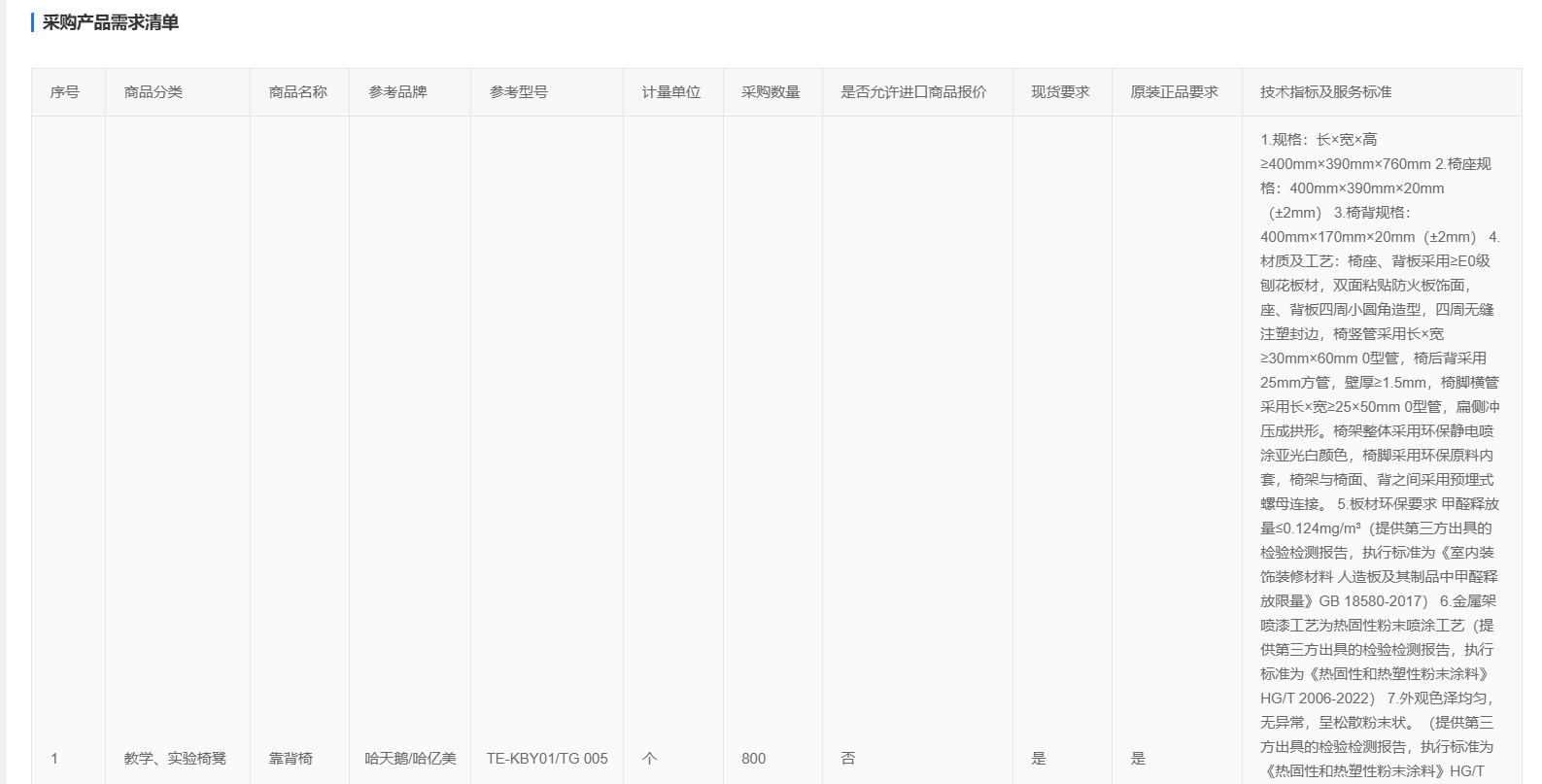
Task: Select the 否 import quotation cell
Action: click(848, 759)
